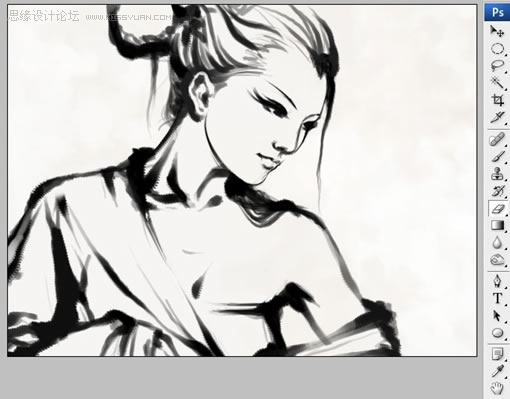
Task: Select the Eyedropper tool
Action: click(497, 371)
